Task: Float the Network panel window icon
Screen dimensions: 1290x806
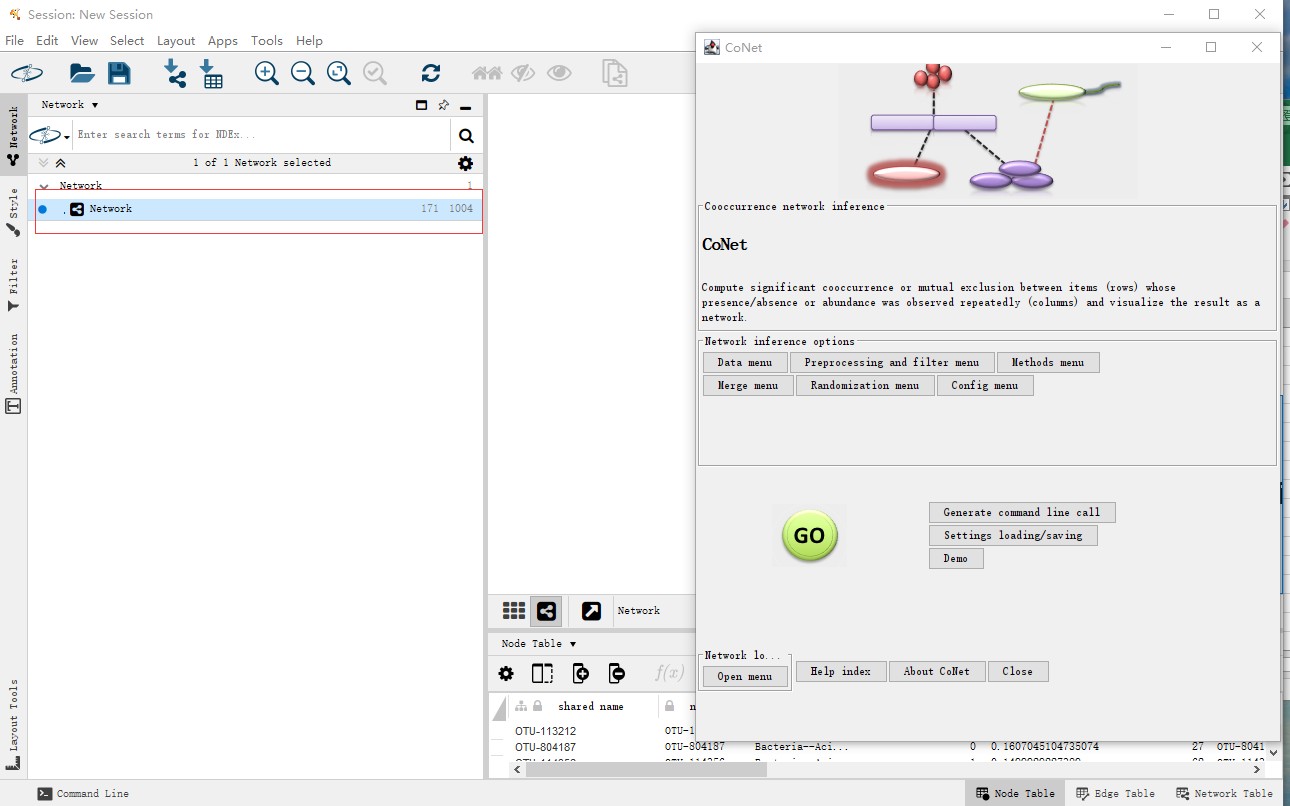Action: 421,105
